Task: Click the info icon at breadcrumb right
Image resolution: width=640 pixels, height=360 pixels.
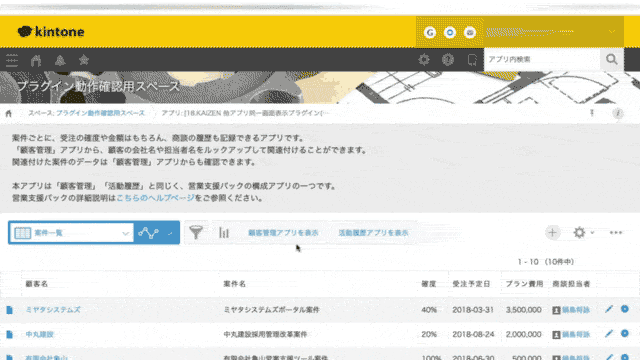Action: pyautogui.click(x=618, y=113)
